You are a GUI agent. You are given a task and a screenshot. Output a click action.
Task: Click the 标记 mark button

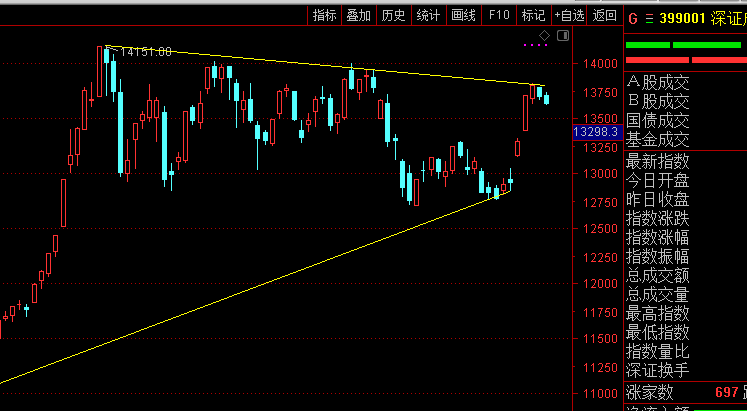[534, 15]
